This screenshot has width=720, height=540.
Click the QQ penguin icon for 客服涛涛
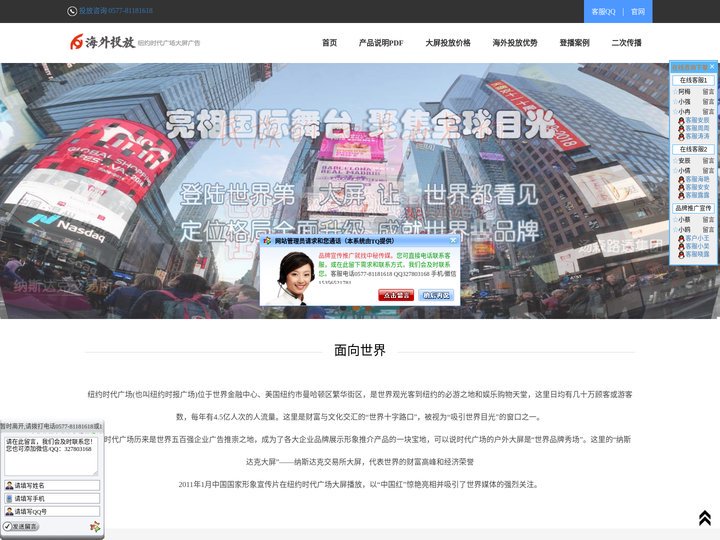(x=681, y=136)
